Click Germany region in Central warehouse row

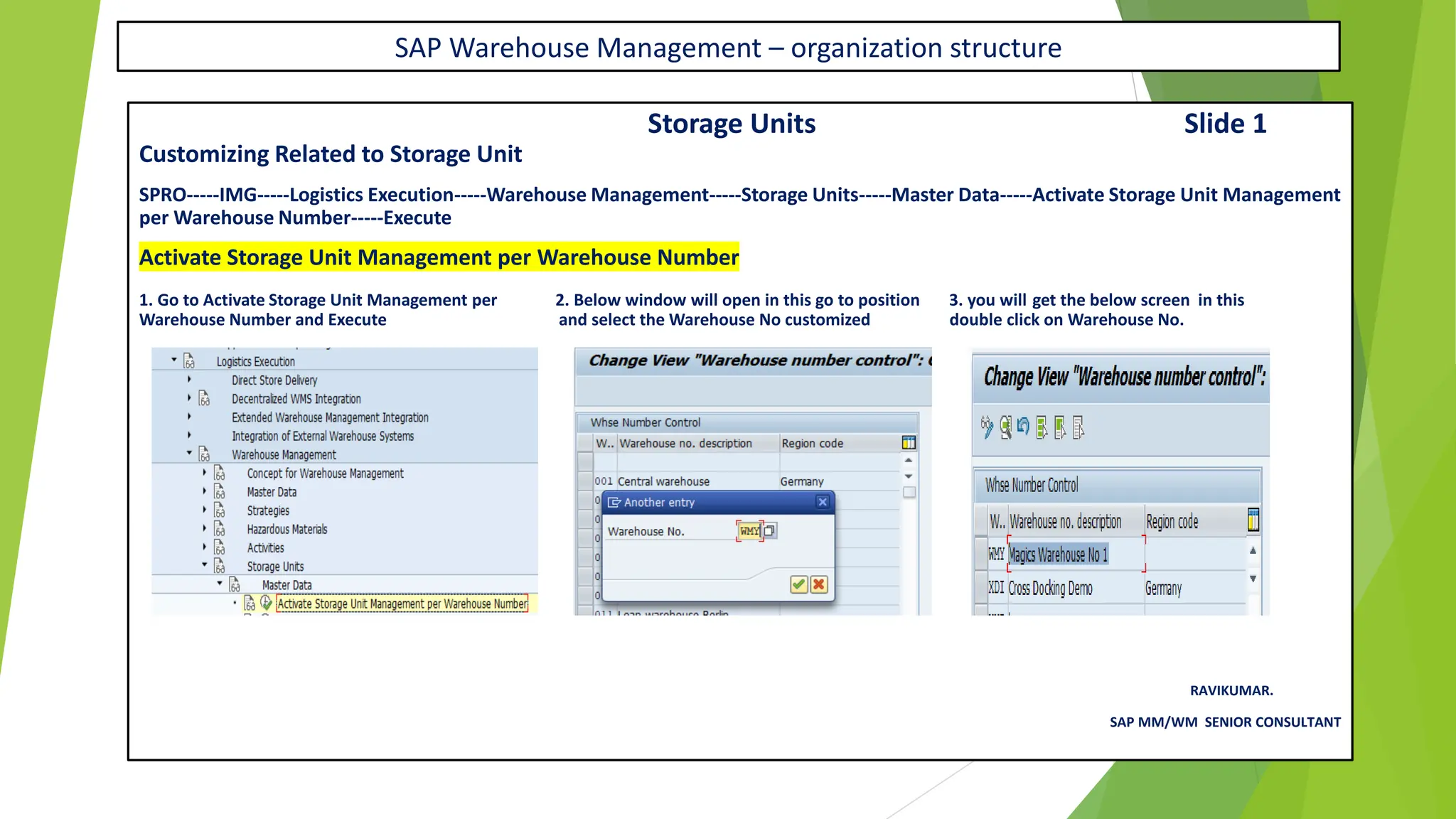coord(840,481)
